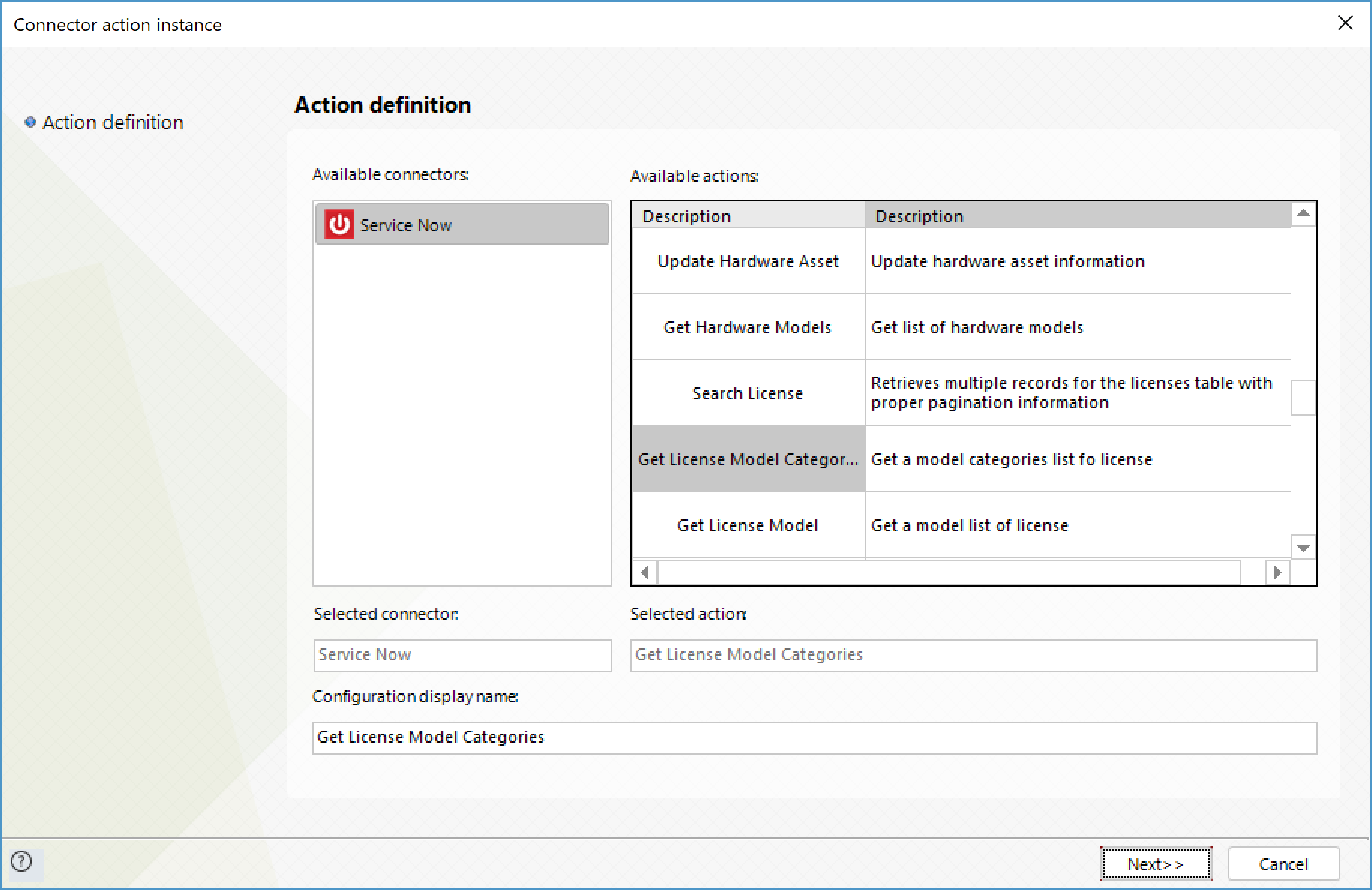Select the Get License Model action

tap(748, 525)
